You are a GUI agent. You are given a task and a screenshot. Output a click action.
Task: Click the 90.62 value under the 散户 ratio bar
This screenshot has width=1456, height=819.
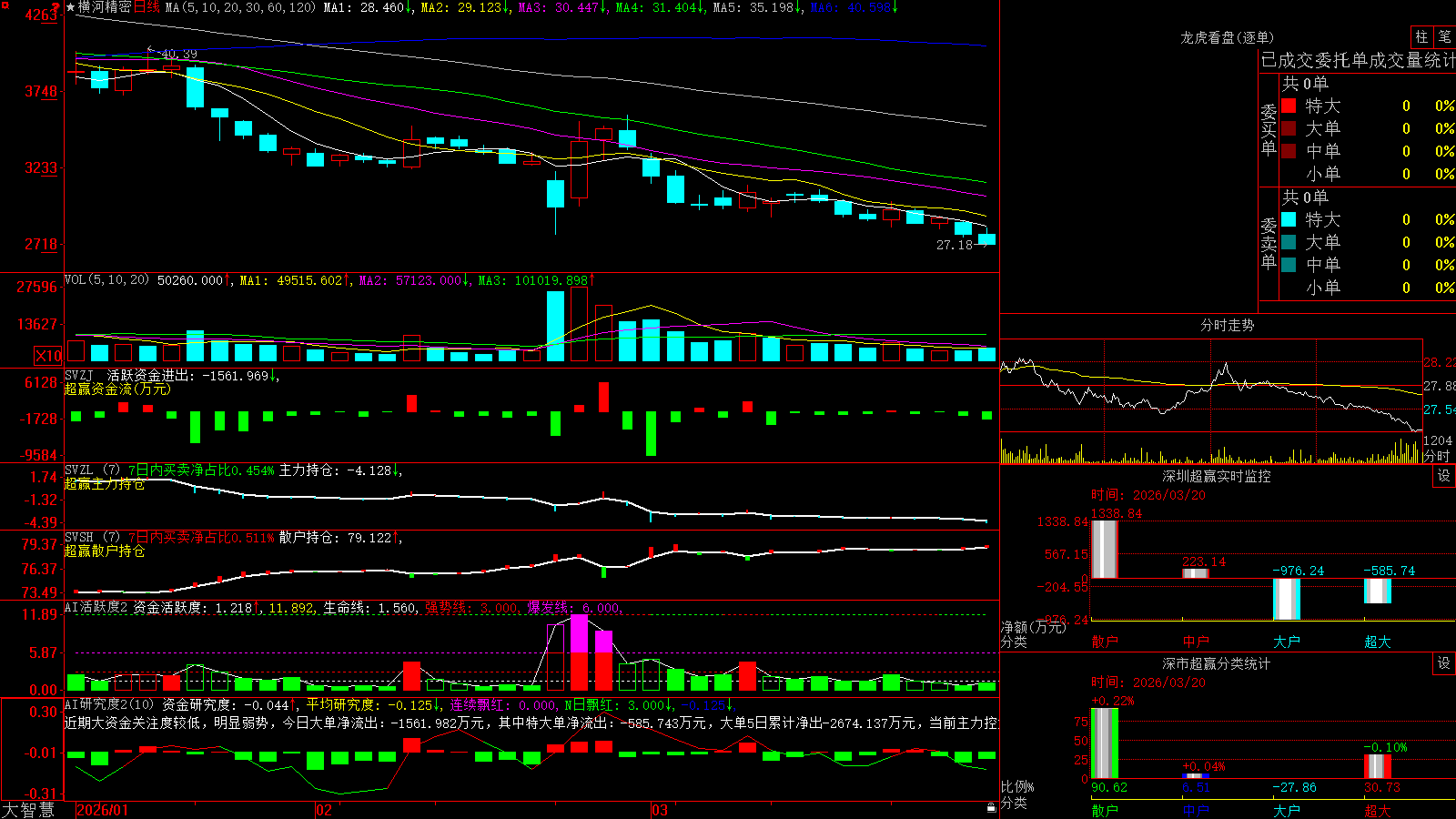(x=1109, y=787)
